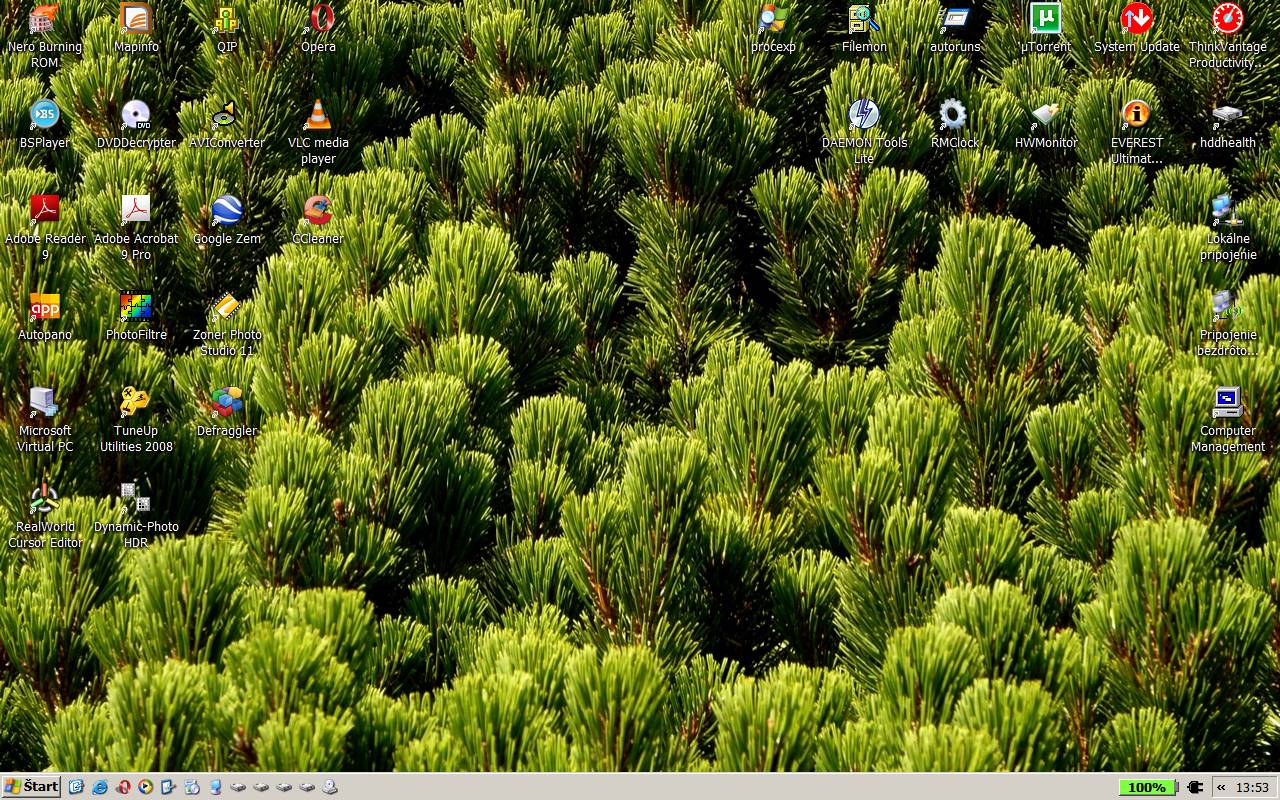Screen dimensions: 1280x800
Task: Open the Nero Burning ROM desktop icon
Action: pos(44,20)
